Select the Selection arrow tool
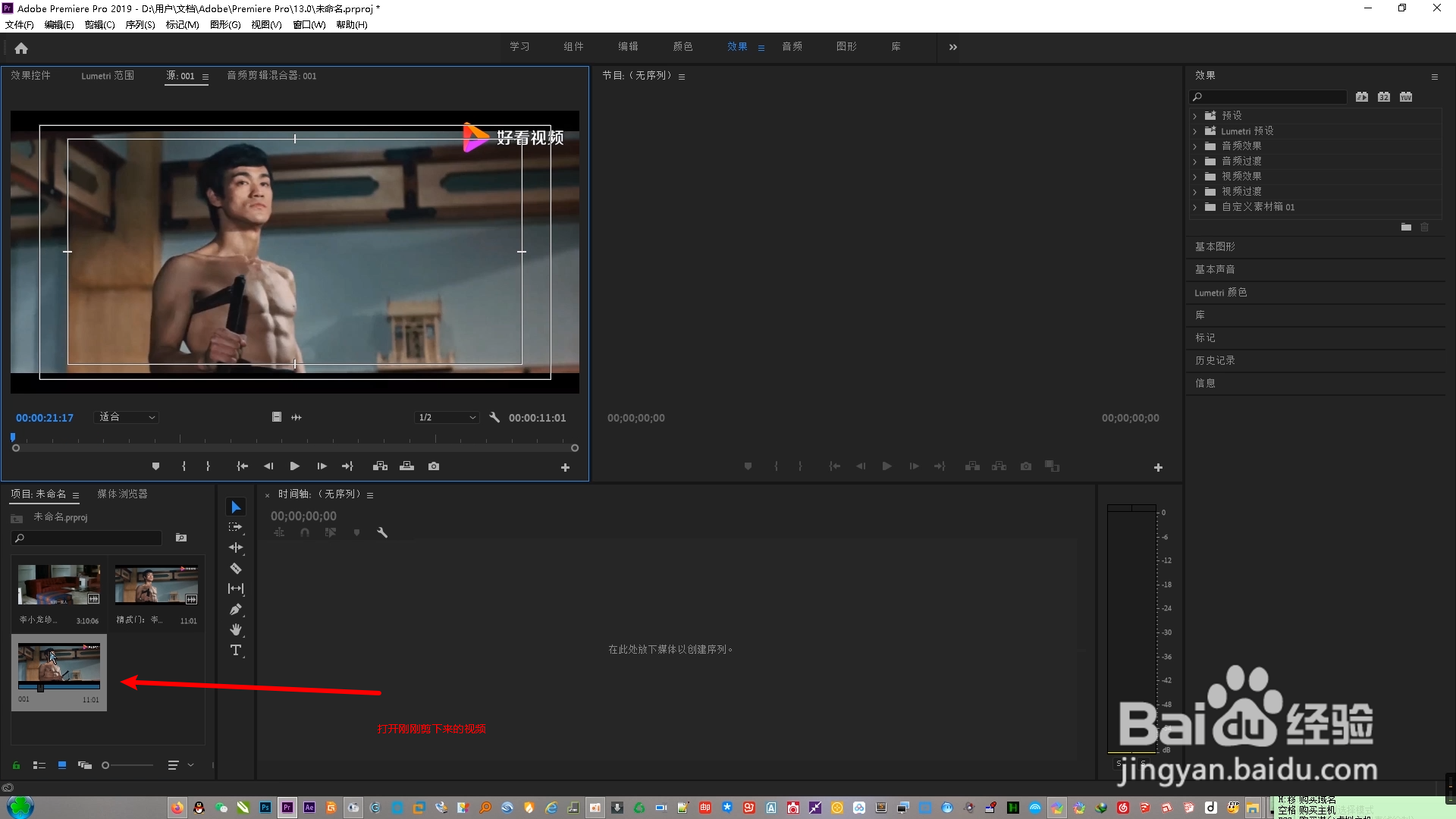This screenshot has width=1456, height=819. [x=236, y=507]
